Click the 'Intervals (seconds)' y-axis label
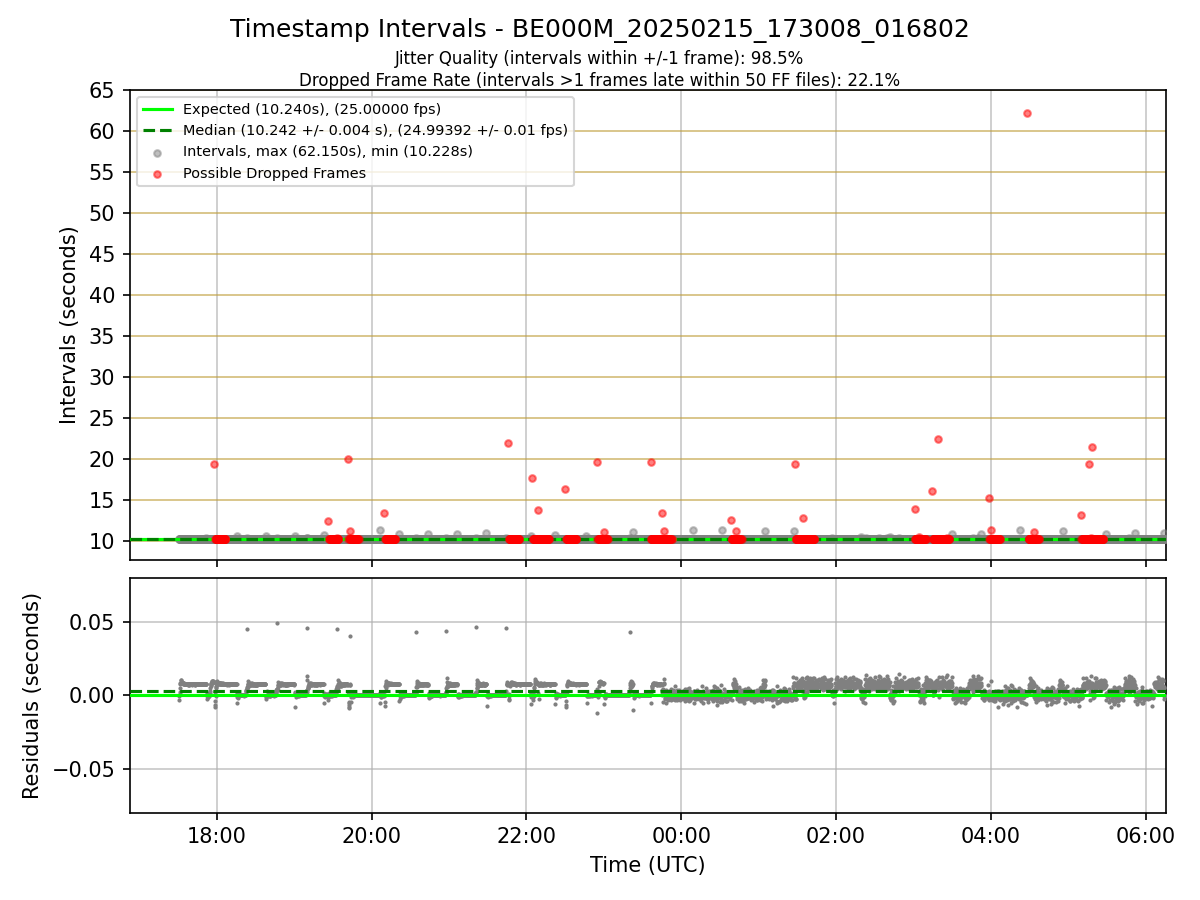 [x=68, y=325]
